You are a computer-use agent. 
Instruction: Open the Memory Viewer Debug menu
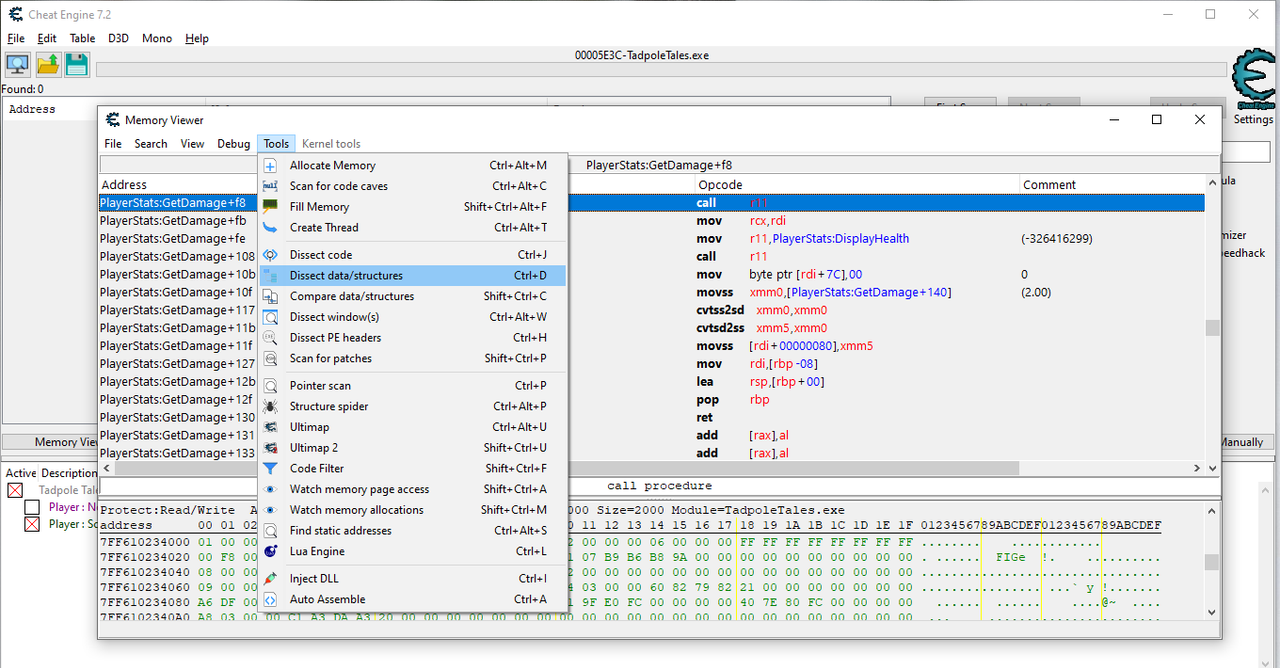pos(234,144)
